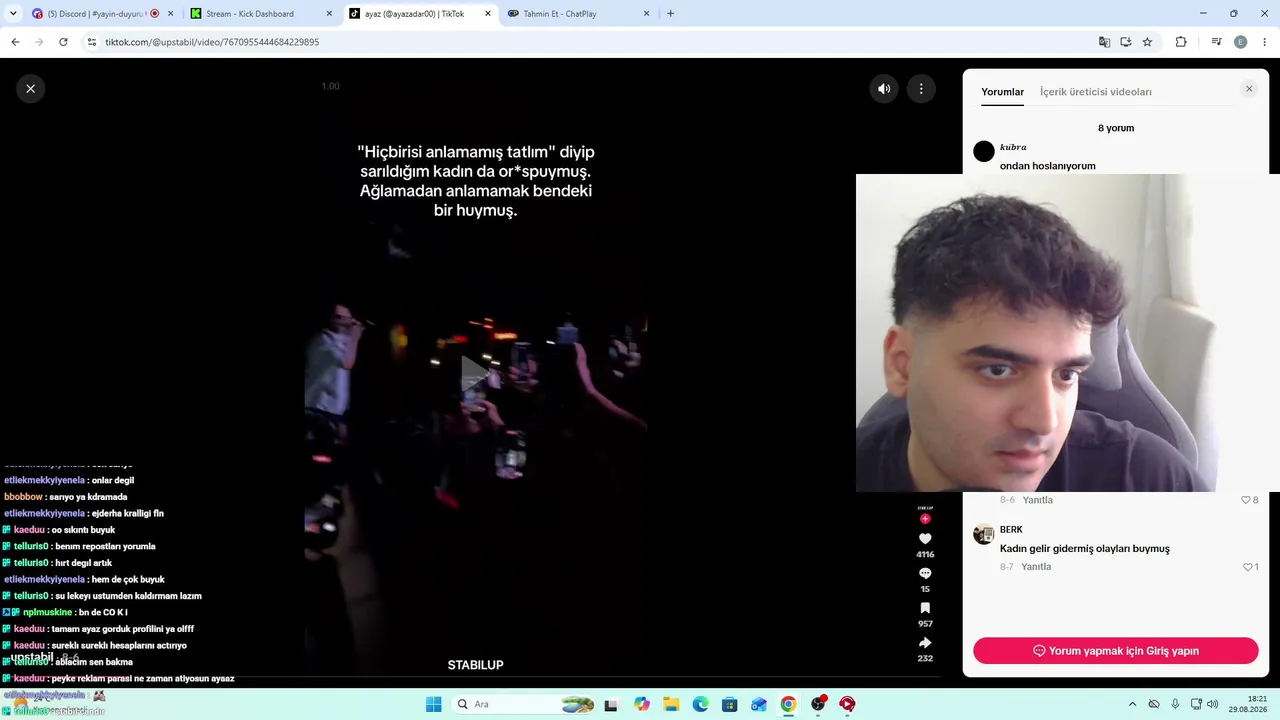Open Outlook from the taskbar
Viewport: 1280px width, 720px height.
tap(759, 704)
